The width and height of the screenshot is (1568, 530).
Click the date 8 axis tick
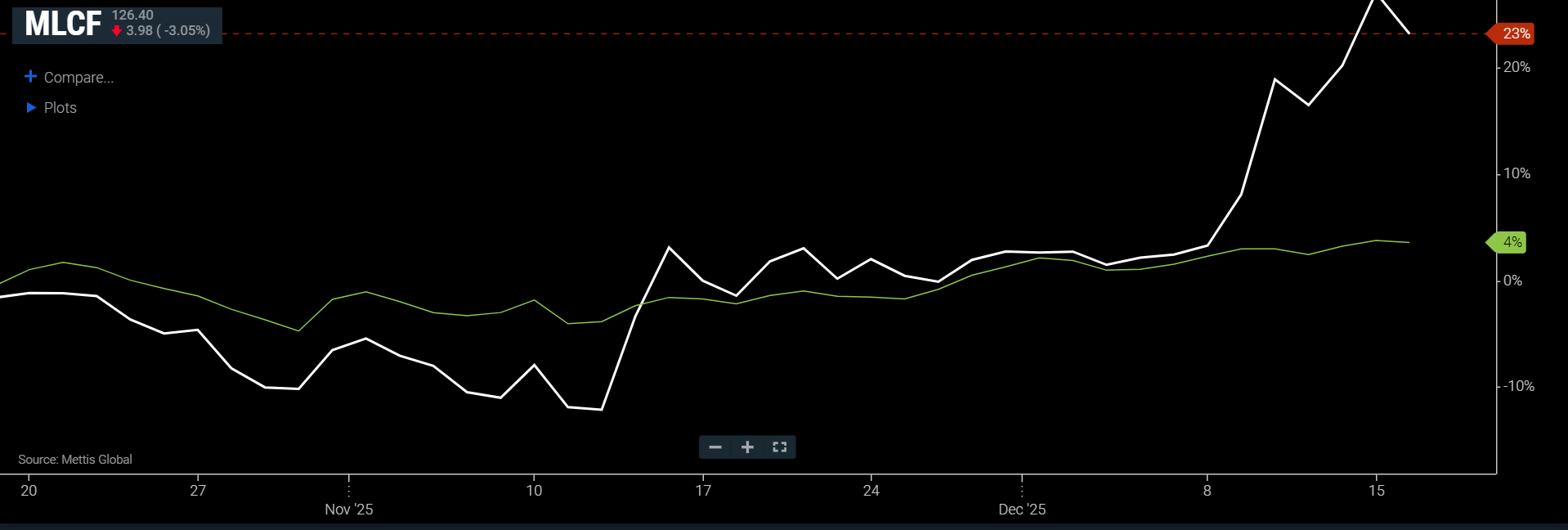[1207, 491]
